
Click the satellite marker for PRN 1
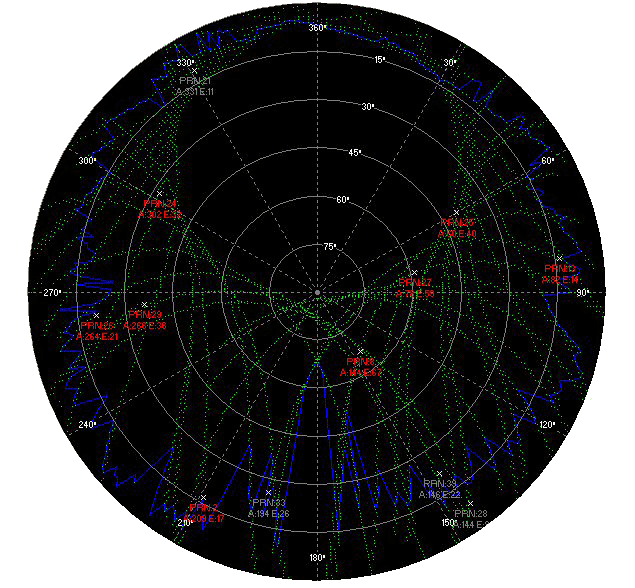182,70
